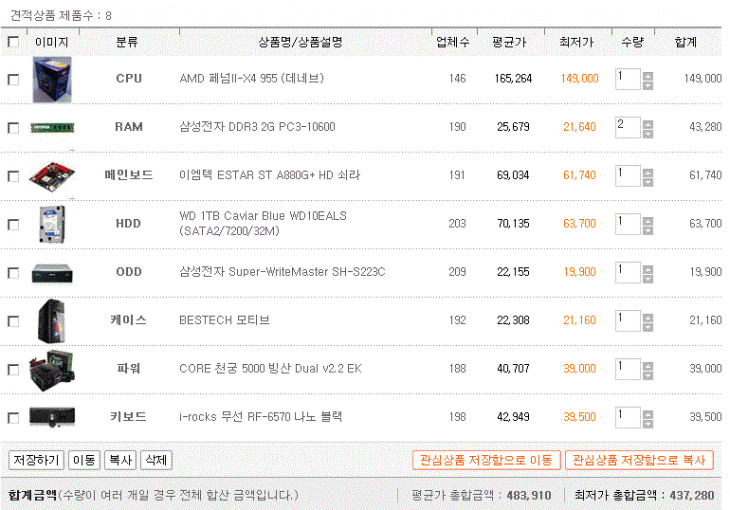Click the RAM quantity input field
Viewport: 730px width, 510px height.
[627, 127]
